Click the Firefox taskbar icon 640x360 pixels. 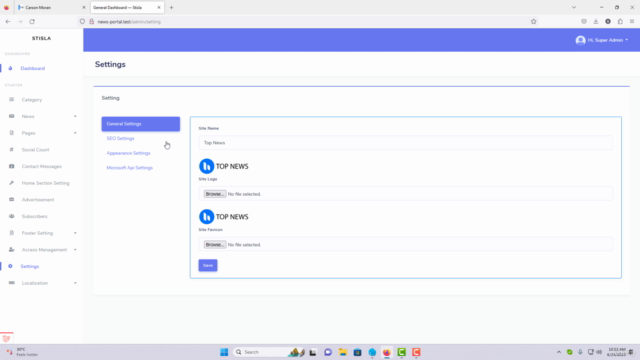pyautogui.click(x=387, y=352)
